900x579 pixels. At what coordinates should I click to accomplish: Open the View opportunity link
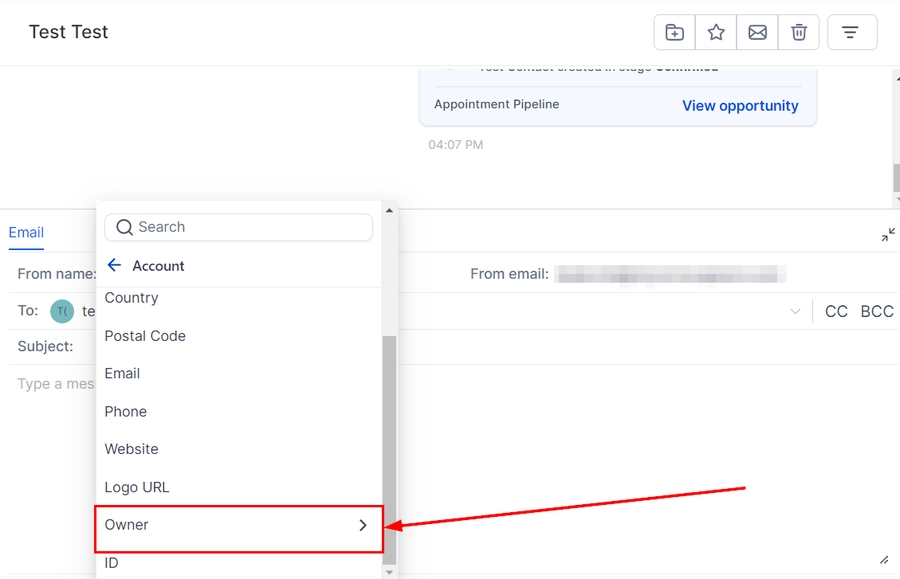[x=740, y=105]
